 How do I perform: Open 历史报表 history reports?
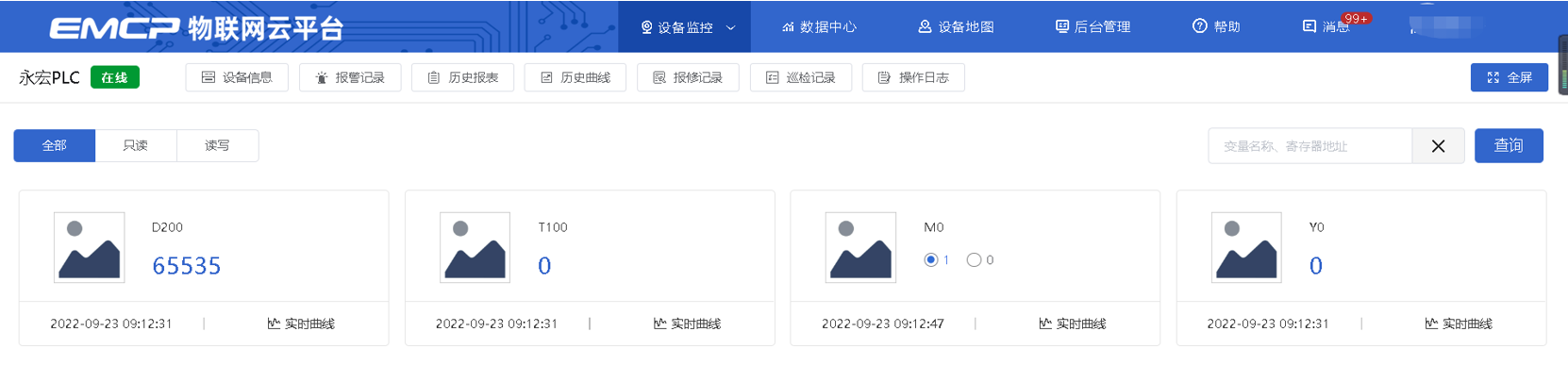tap(462, 77)
